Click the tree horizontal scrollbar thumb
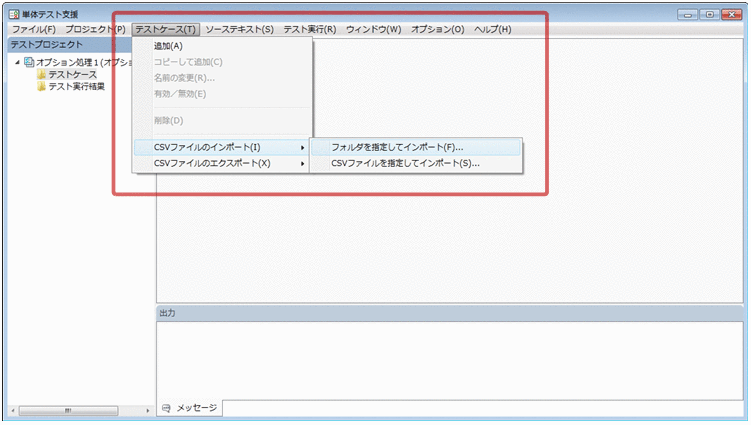This screenshot has width=751, height=425. coord(68,411)
